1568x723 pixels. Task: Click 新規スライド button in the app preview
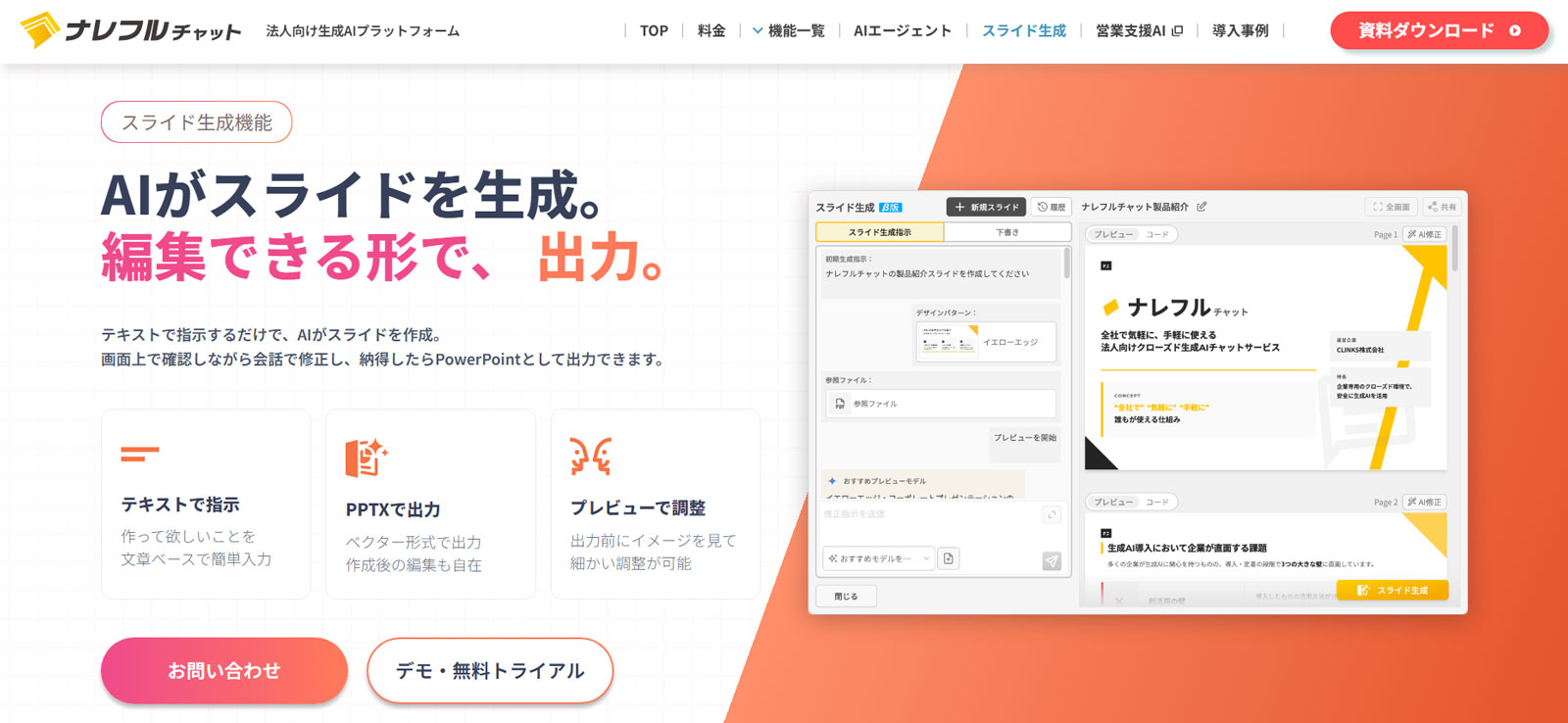pyautogui.click(x=986, y=207)
